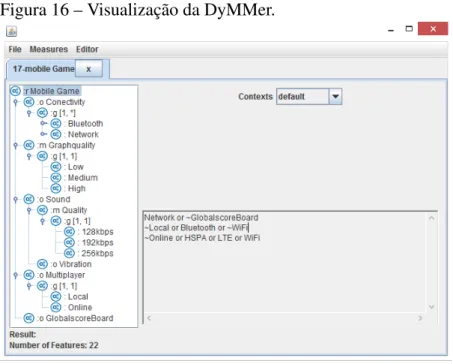453x364 pixels.
Task: Open the Measures menu
Action: click(x=49, y=49)
